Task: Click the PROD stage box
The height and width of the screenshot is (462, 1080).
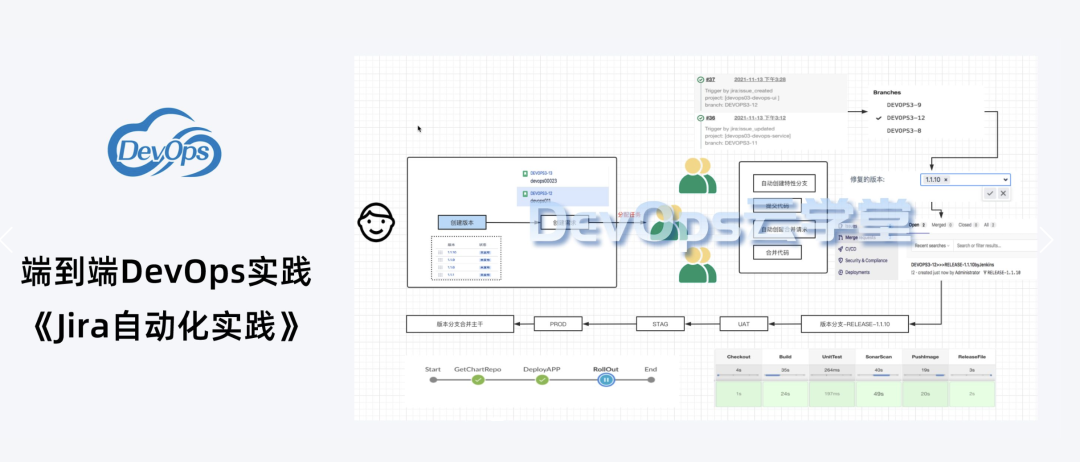Action: click(559, 323)
